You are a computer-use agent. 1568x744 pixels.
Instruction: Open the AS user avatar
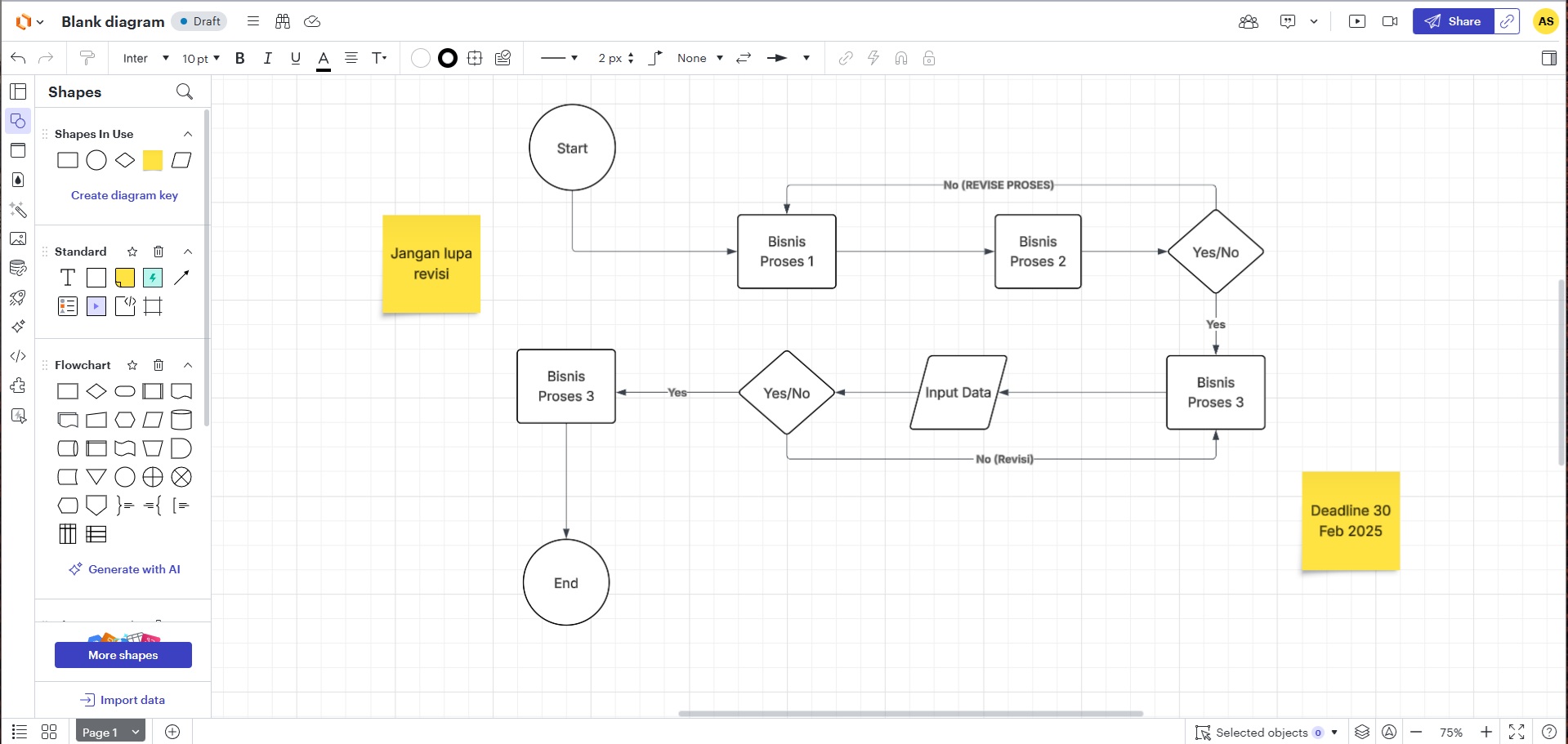(1545, 21)
